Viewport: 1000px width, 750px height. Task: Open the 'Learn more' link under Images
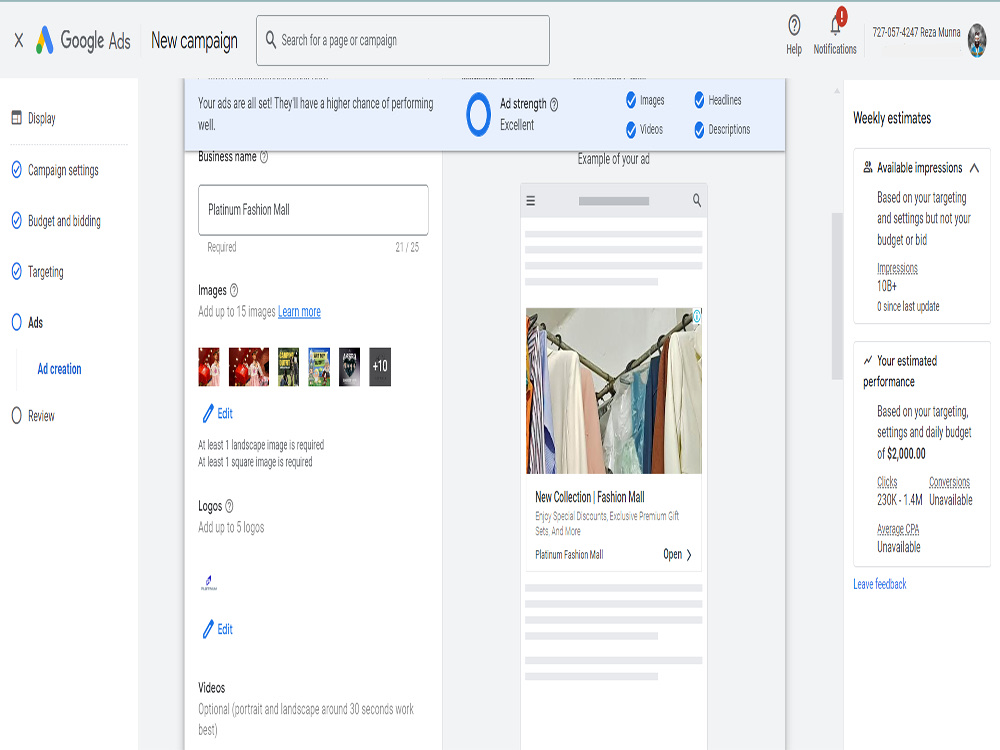(299, 312)
